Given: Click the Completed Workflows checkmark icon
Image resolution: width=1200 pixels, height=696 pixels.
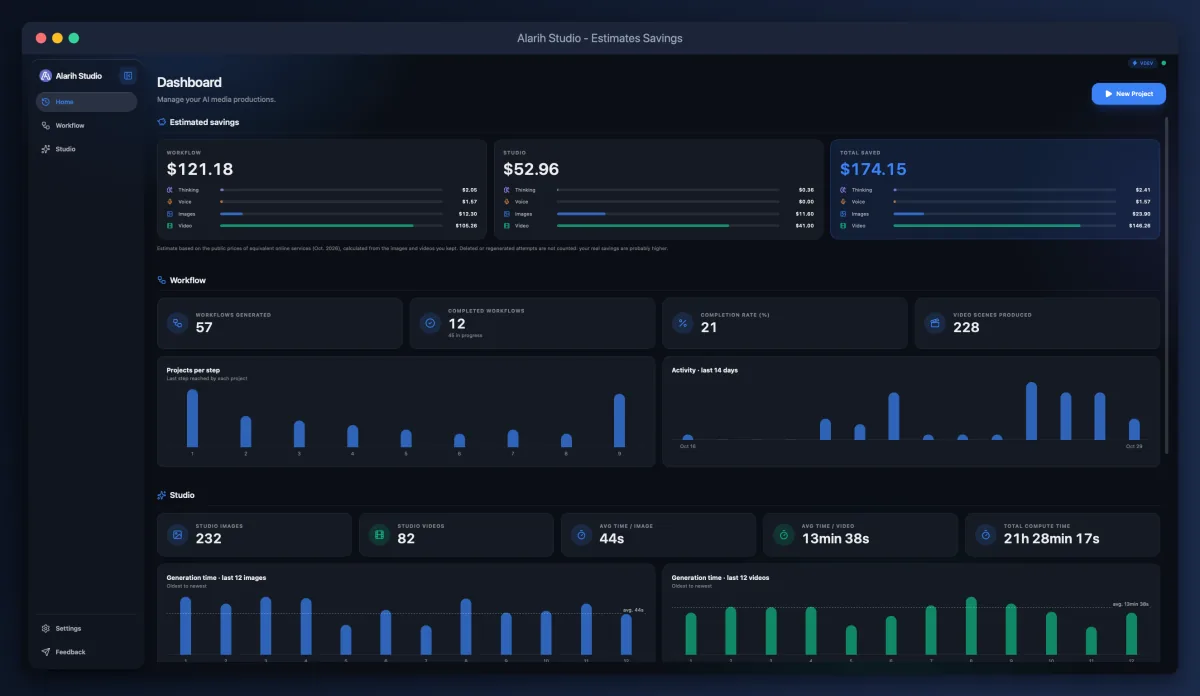Looking at the screenshot, I should click(430, 323).
